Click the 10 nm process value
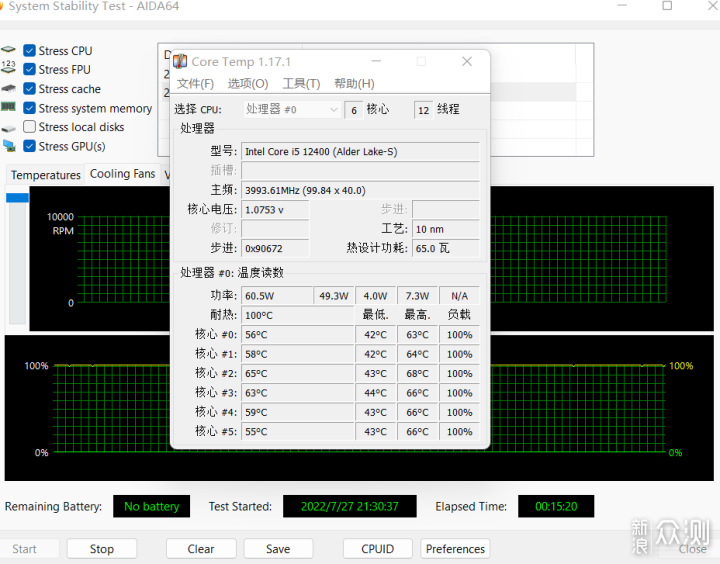The height and width of the screenshot is (564, 720). (445, 229)
